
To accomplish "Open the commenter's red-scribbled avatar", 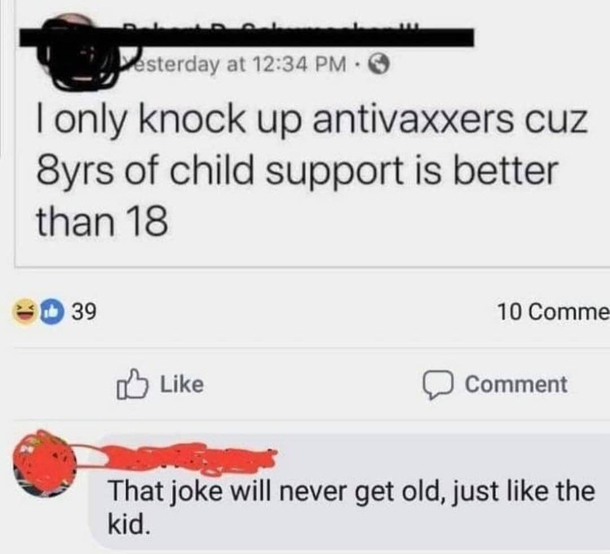I will [45, 464].
